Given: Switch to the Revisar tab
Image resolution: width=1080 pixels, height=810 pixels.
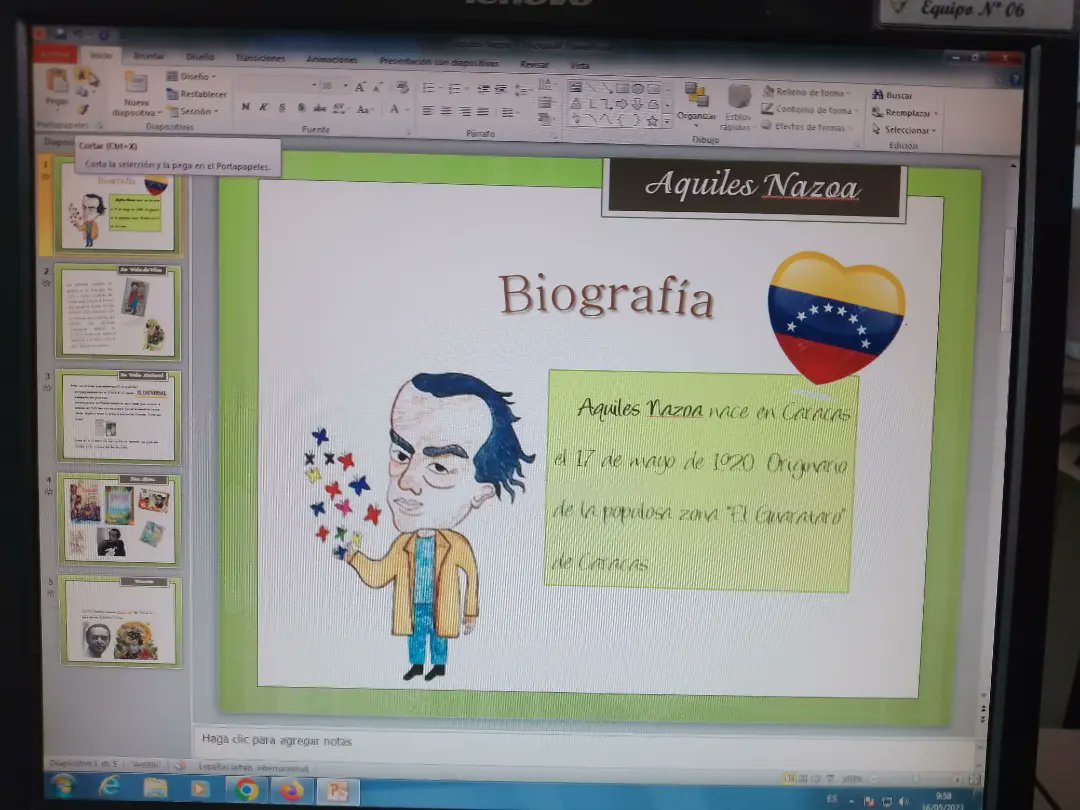Looking at the screenshot, I should (534, 64).
